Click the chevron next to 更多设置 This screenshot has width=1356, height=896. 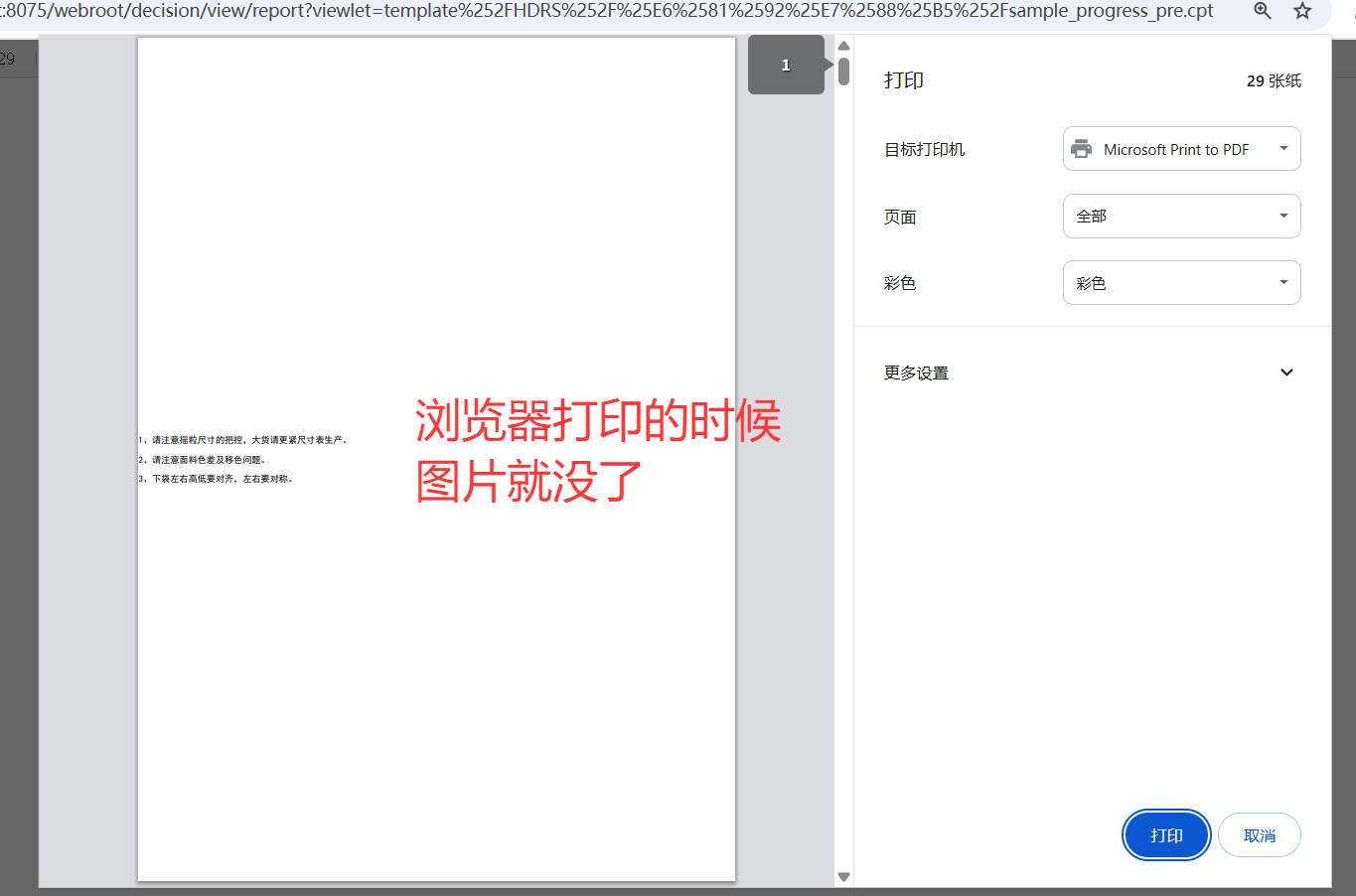click(1286, 373)
